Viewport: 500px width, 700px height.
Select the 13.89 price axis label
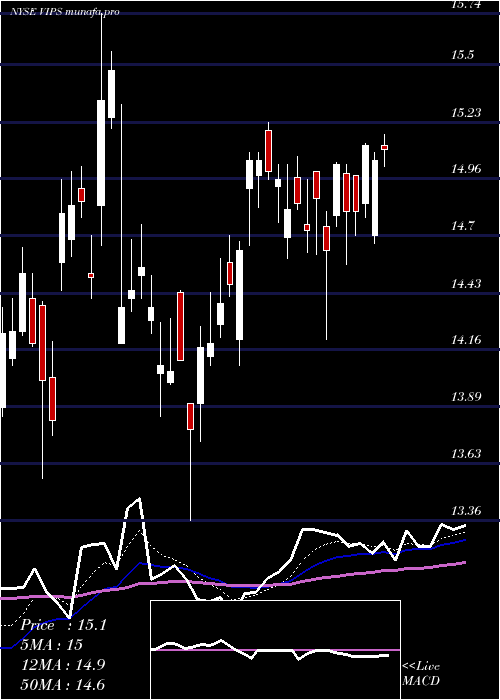(x=466, y=397)
